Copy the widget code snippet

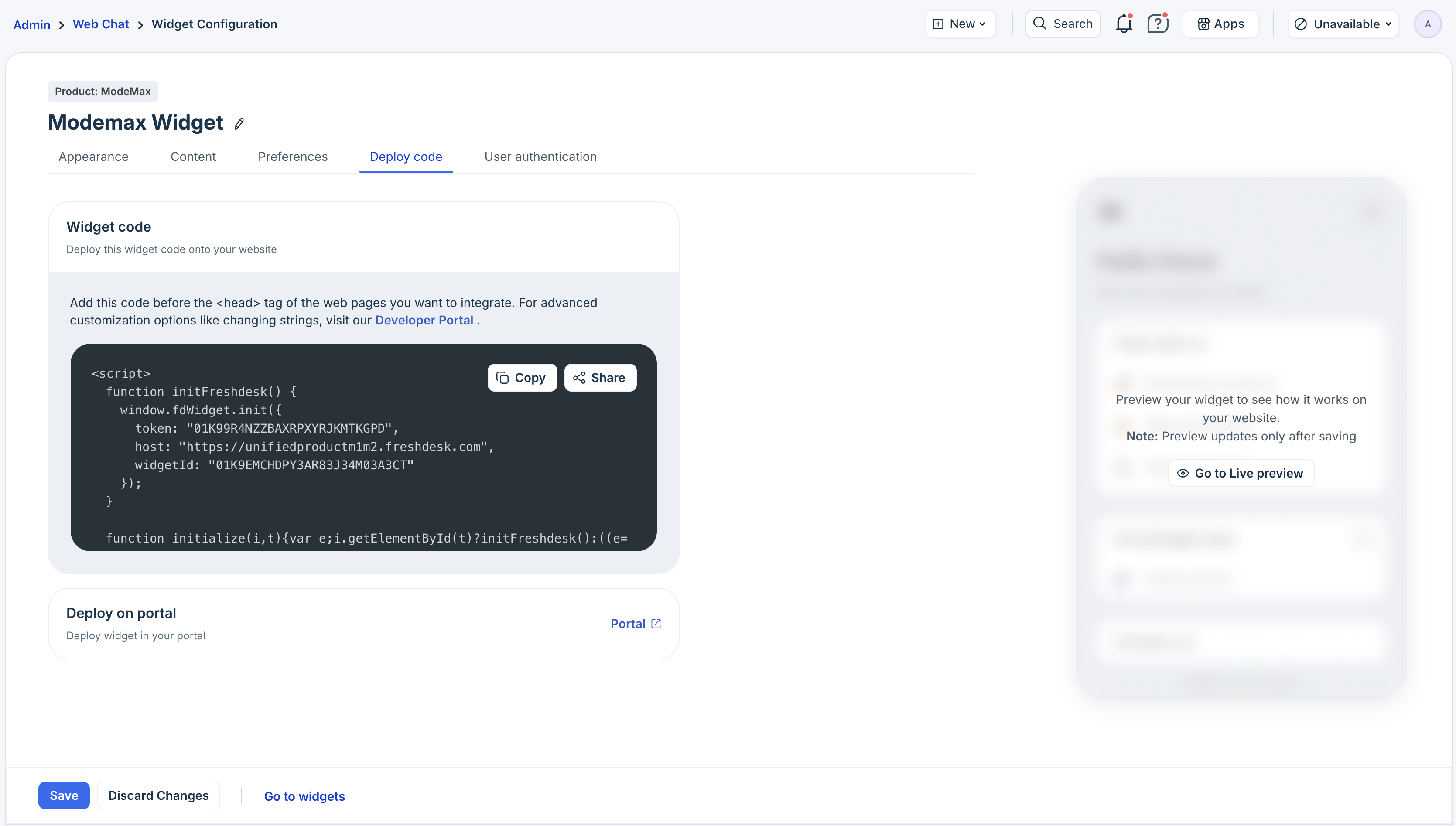(521, 378)
